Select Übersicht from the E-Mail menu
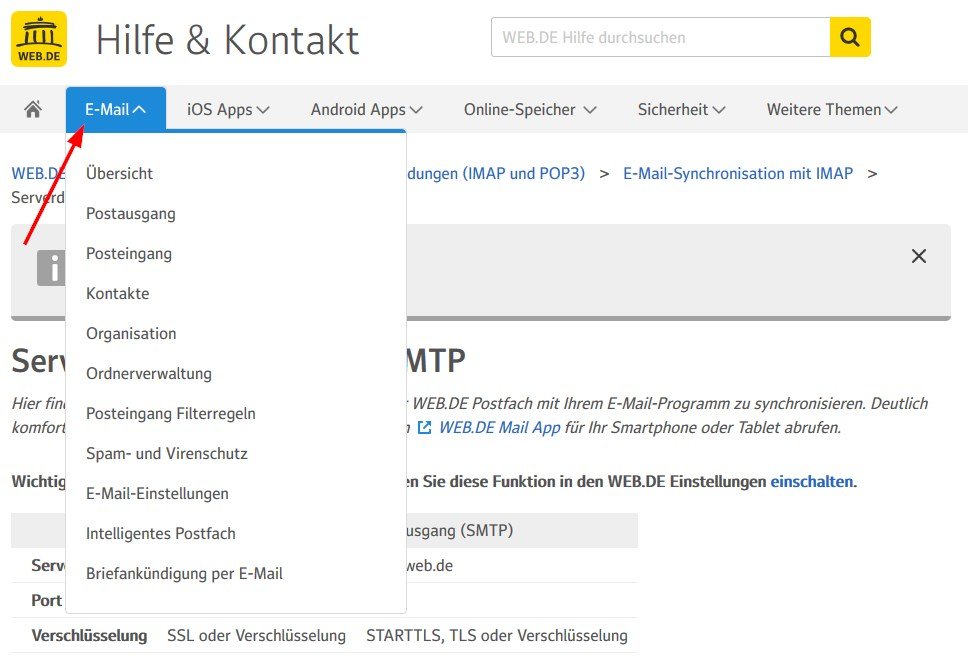Viewport: 968px width, 661px height. tap(119, 173)
